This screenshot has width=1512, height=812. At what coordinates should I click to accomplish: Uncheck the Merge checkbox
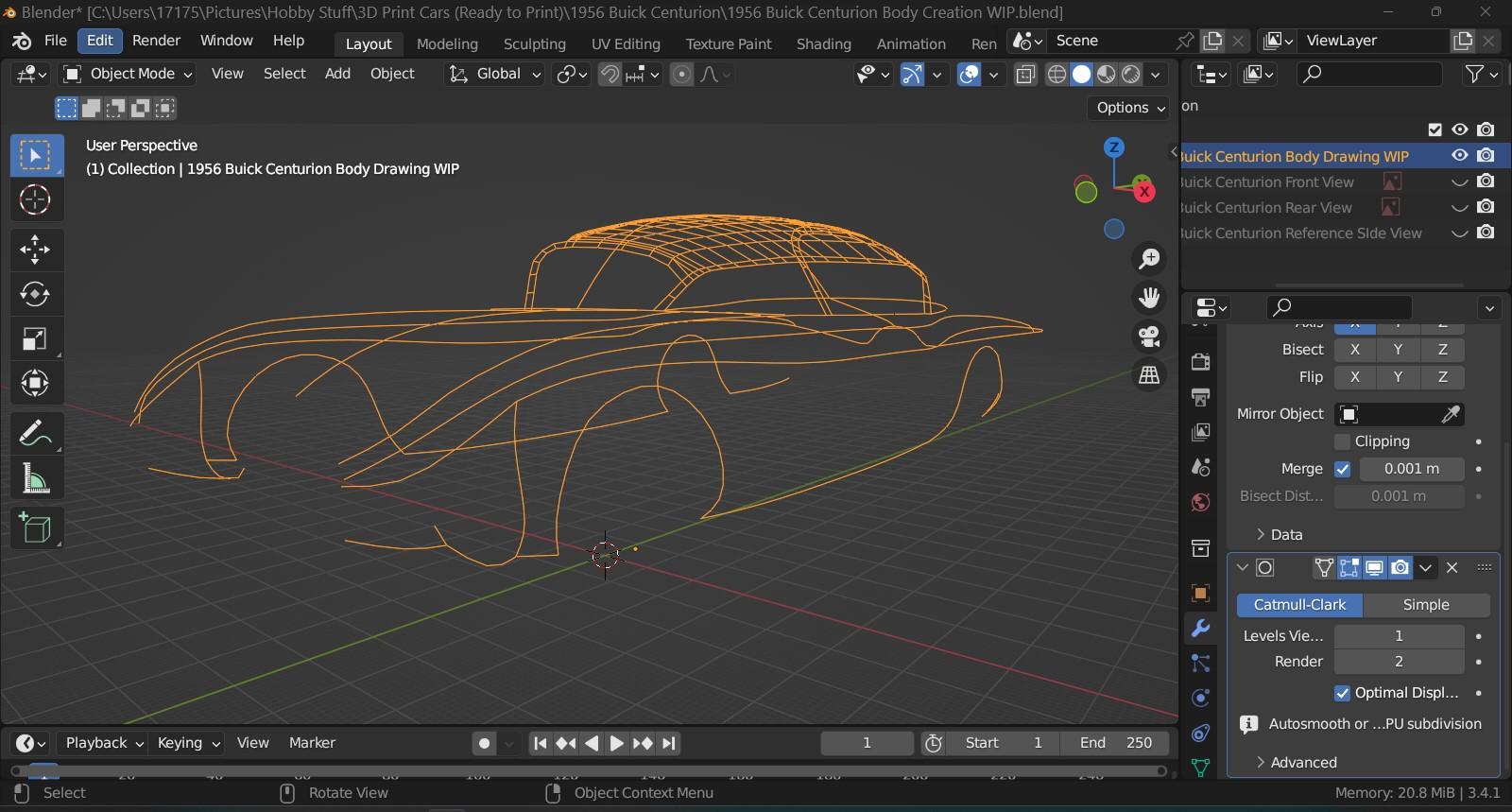point(1342,469)
